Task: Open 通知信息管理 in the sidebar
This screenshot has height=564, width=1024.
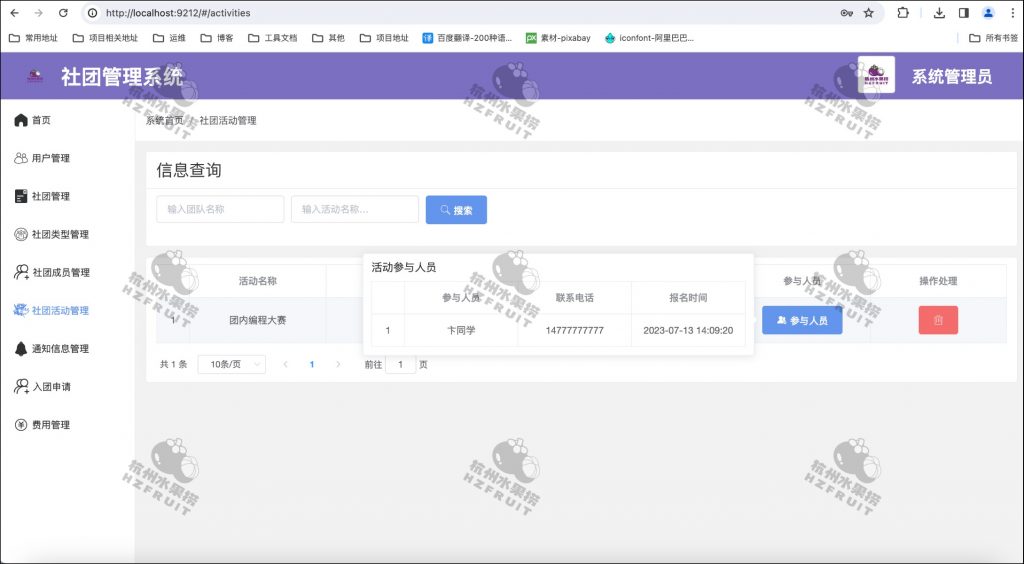Action: click(x=52, y=349)
